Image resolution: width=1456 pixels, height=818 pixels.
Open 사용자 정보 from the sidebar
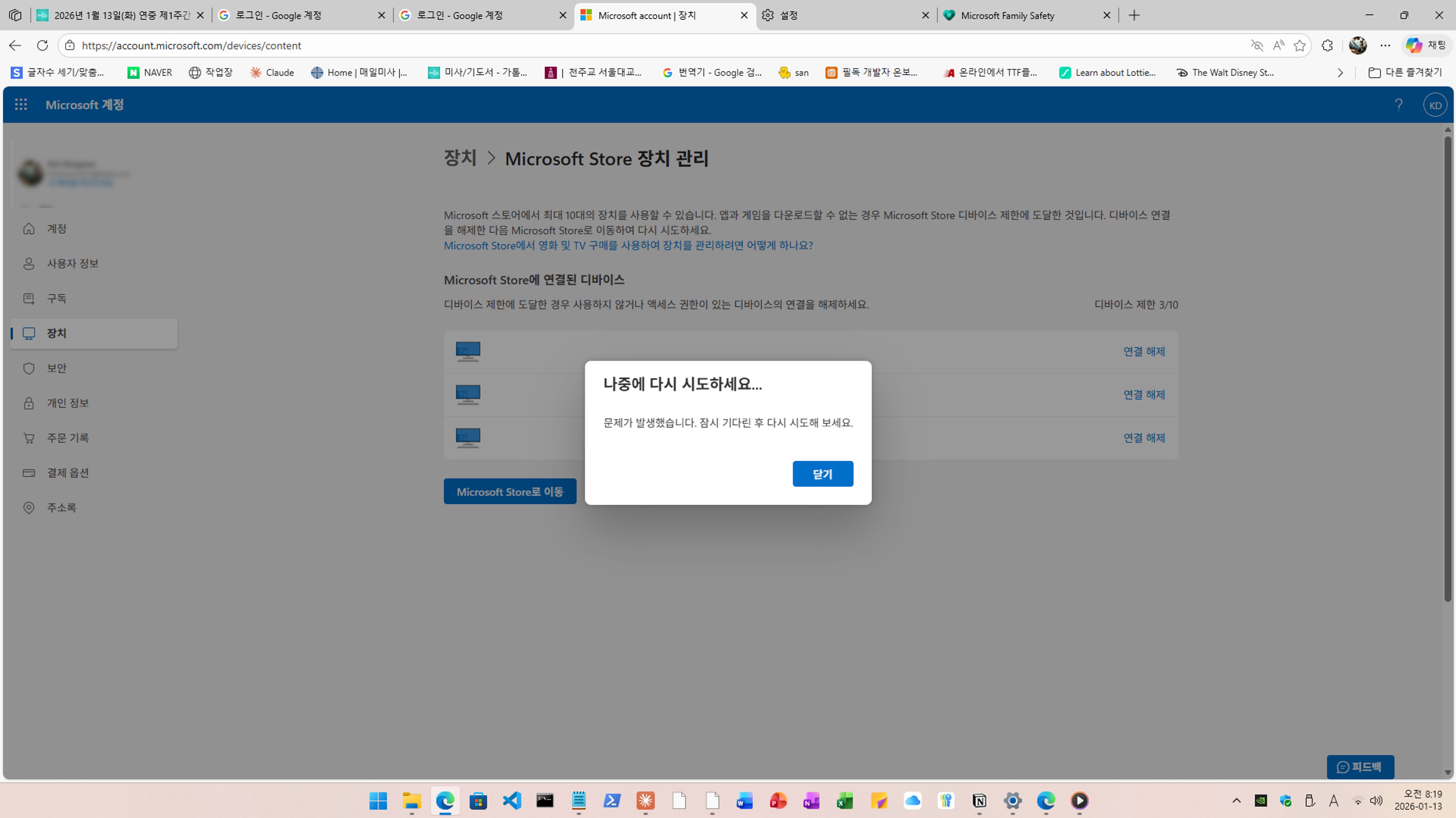73,263
